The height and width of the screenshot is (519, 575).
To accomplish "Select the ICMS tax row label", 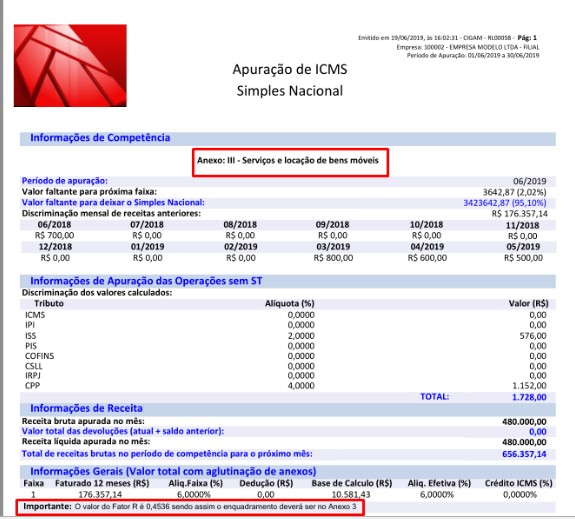I will (35, 315).
